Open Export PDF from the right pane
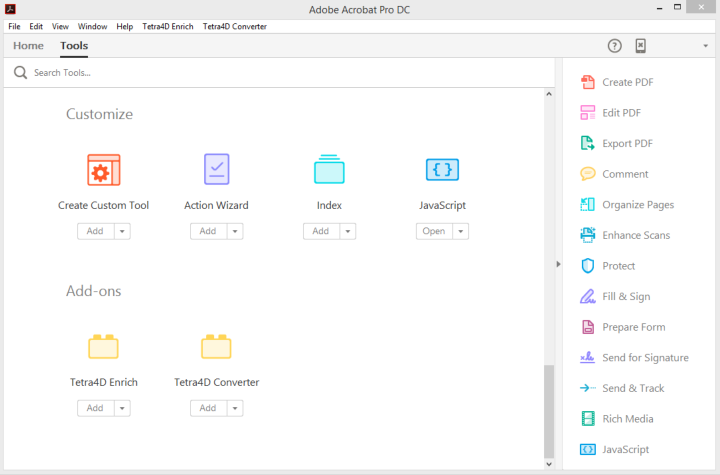 click(x=616, y=143)
